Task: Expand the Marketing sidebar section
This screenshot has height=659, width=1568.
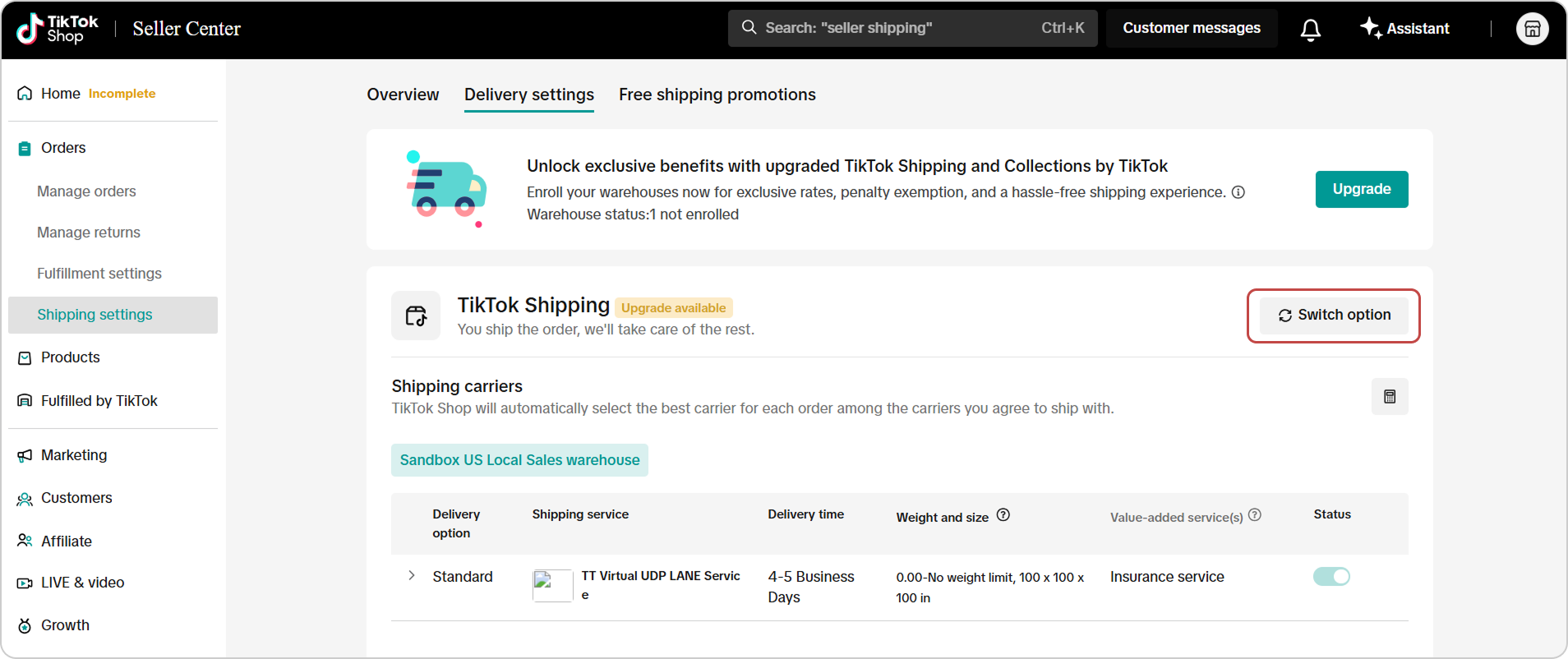Action: [x=74, y=455]
